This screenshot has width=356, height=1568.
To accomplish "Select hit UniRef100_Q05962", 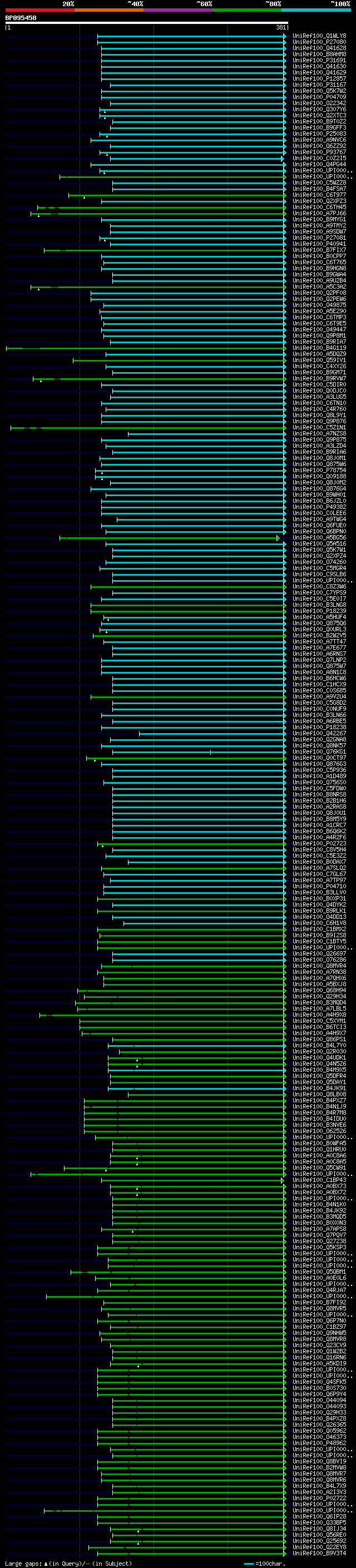I will click(319, 1431).
